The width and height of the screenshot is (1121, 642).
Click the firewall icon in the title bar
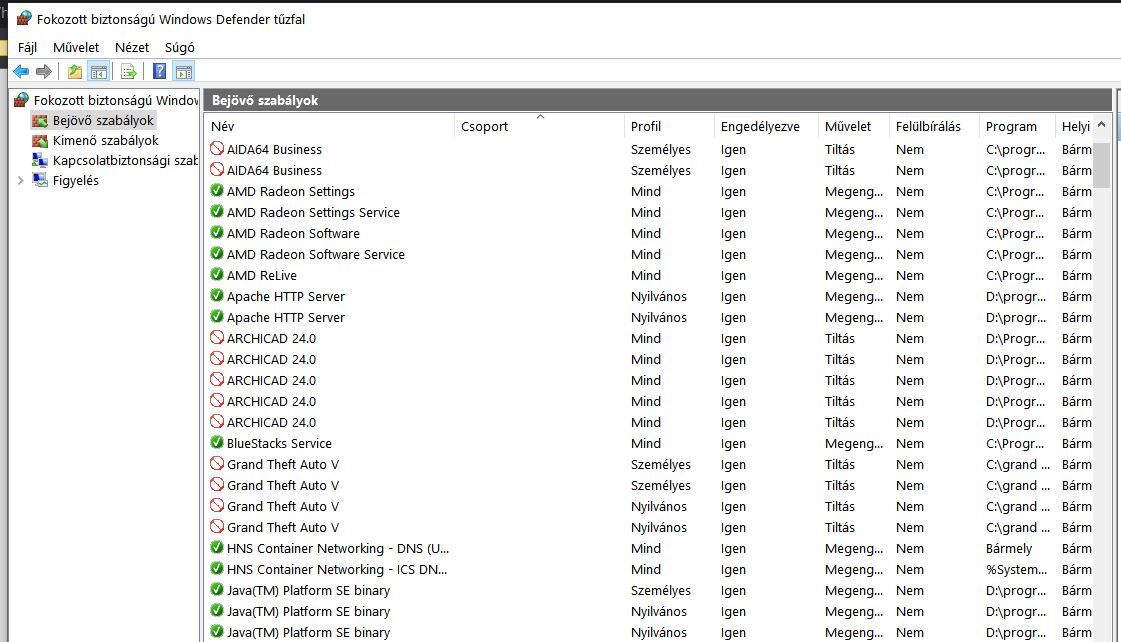point(24,19)
